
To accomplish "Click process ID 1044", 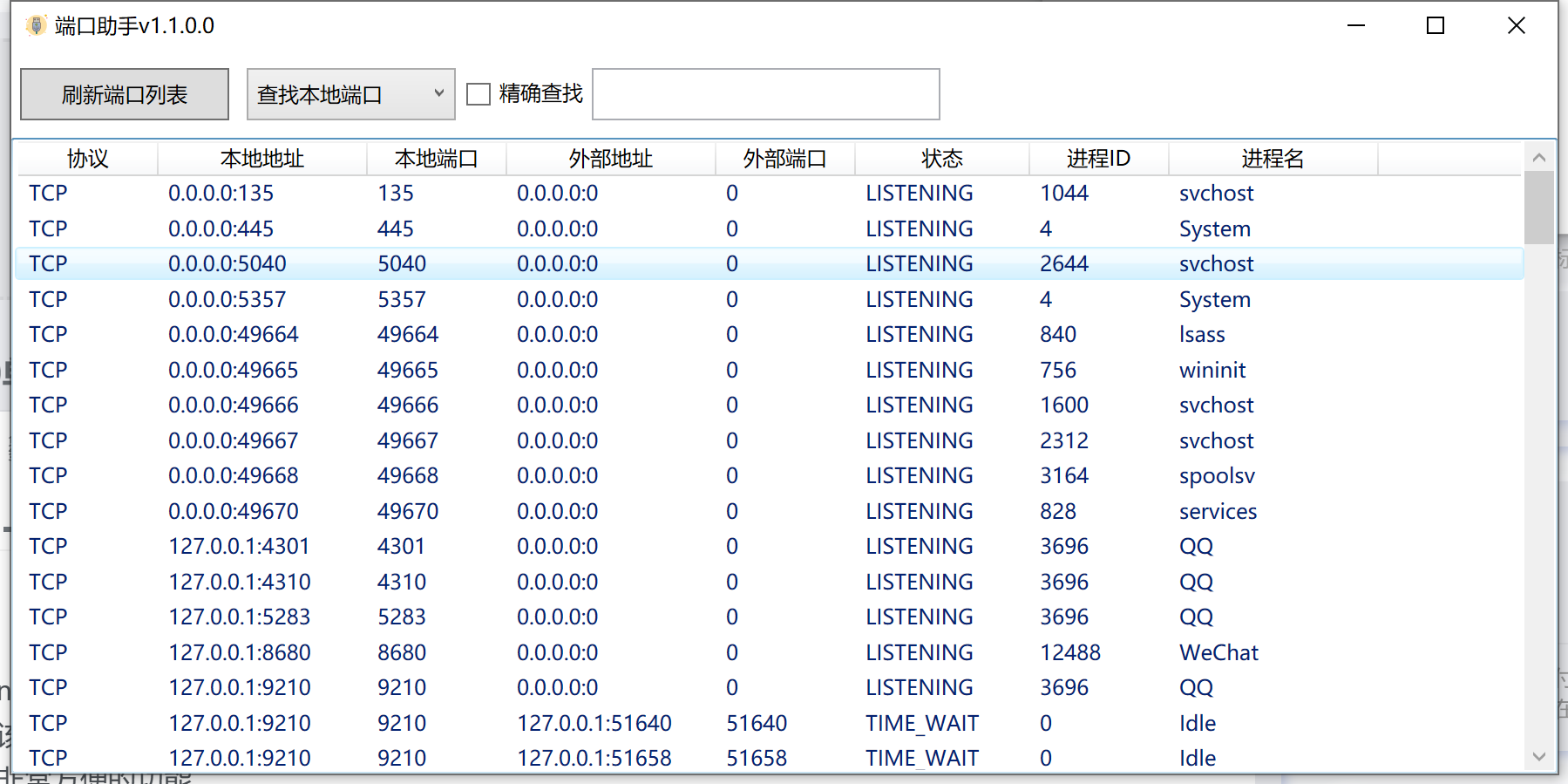I will pyautogui.click(x=1064, y=193).
